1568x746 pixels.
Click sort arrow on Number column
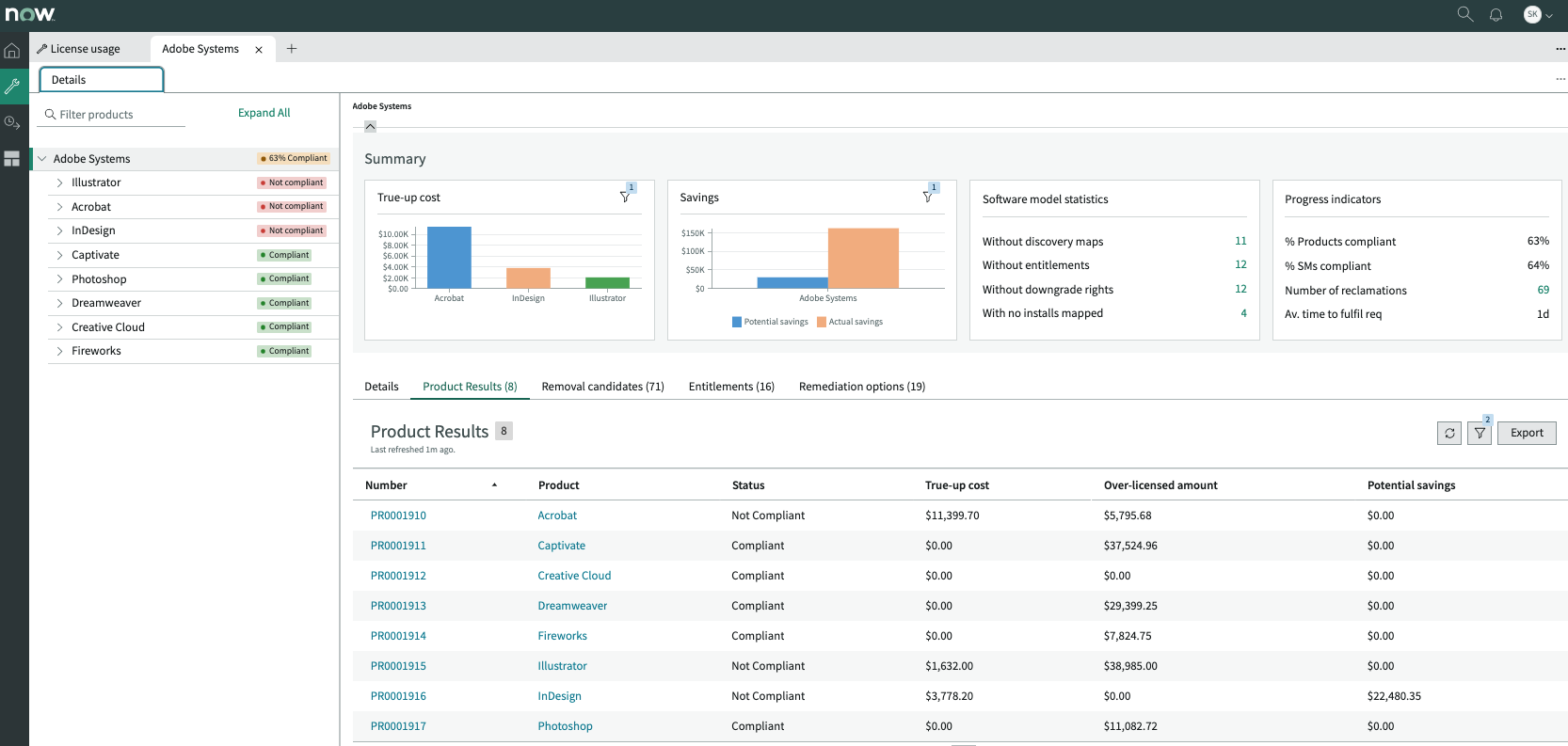pyautogui.click(x=494, y=485)
